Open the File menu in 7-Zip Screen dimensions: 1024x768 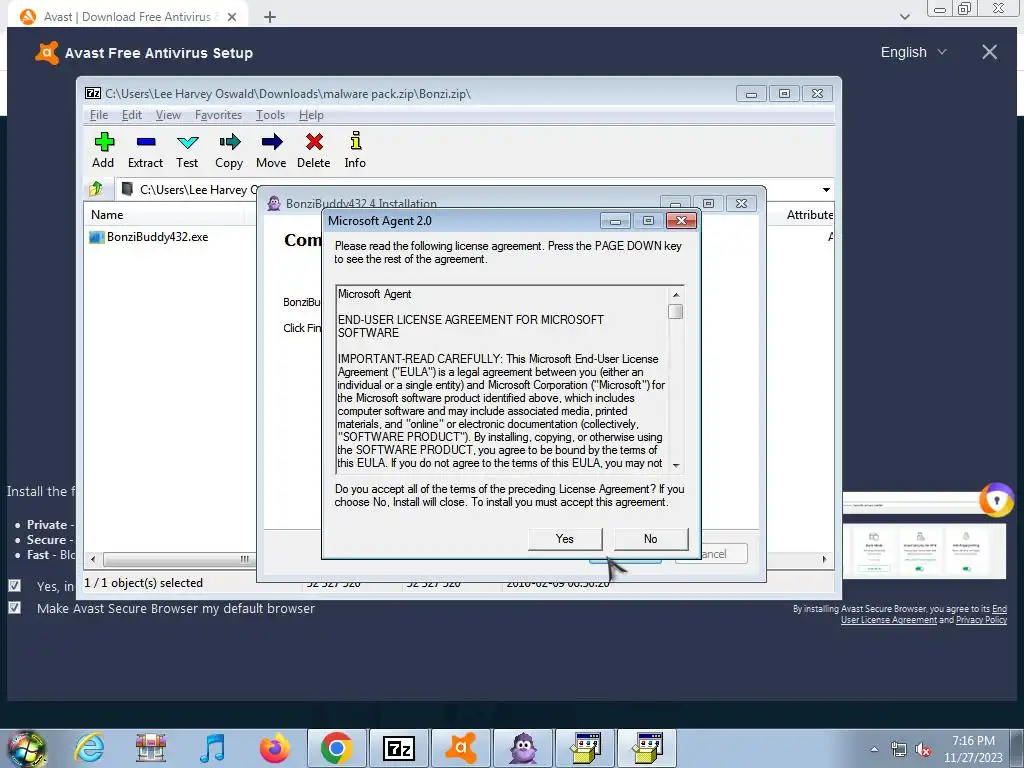[x=99, y=115]
